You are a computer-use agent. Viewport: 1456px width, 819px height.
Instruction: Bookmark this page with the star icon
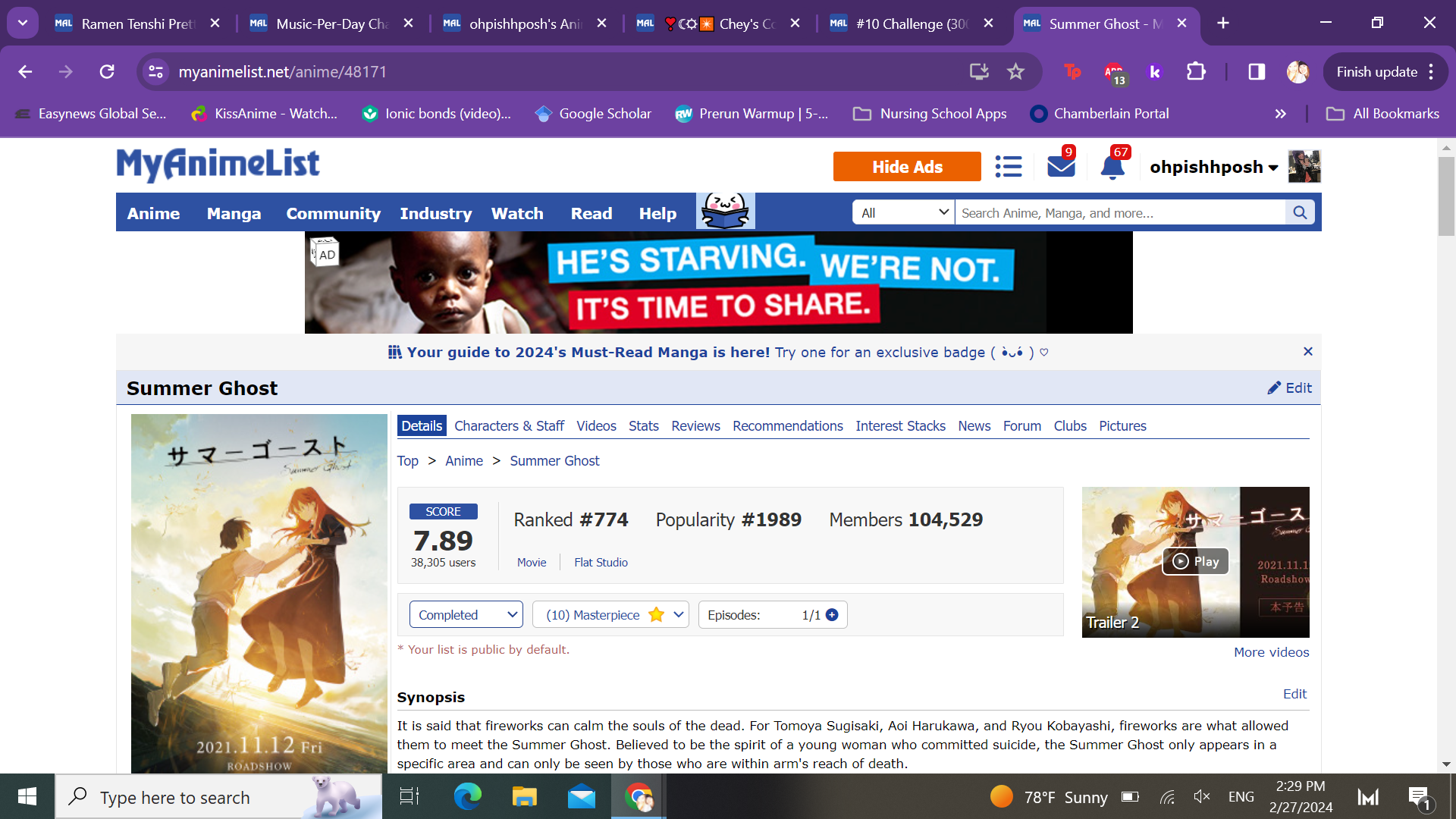1015,72
